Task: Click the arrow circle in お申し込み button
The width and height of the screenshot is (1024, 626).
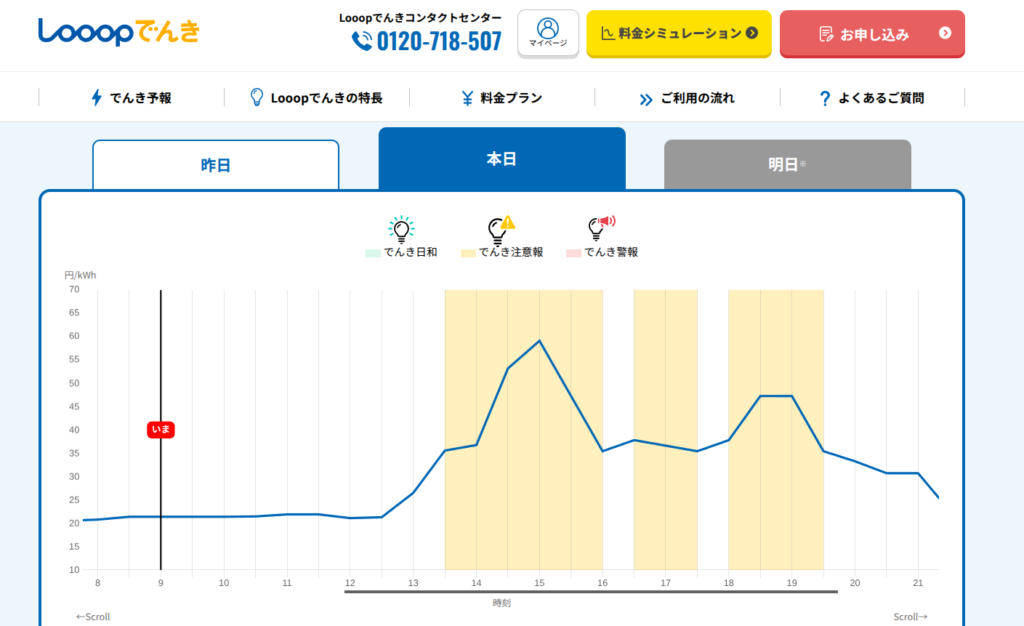Action: coord(945,33)
